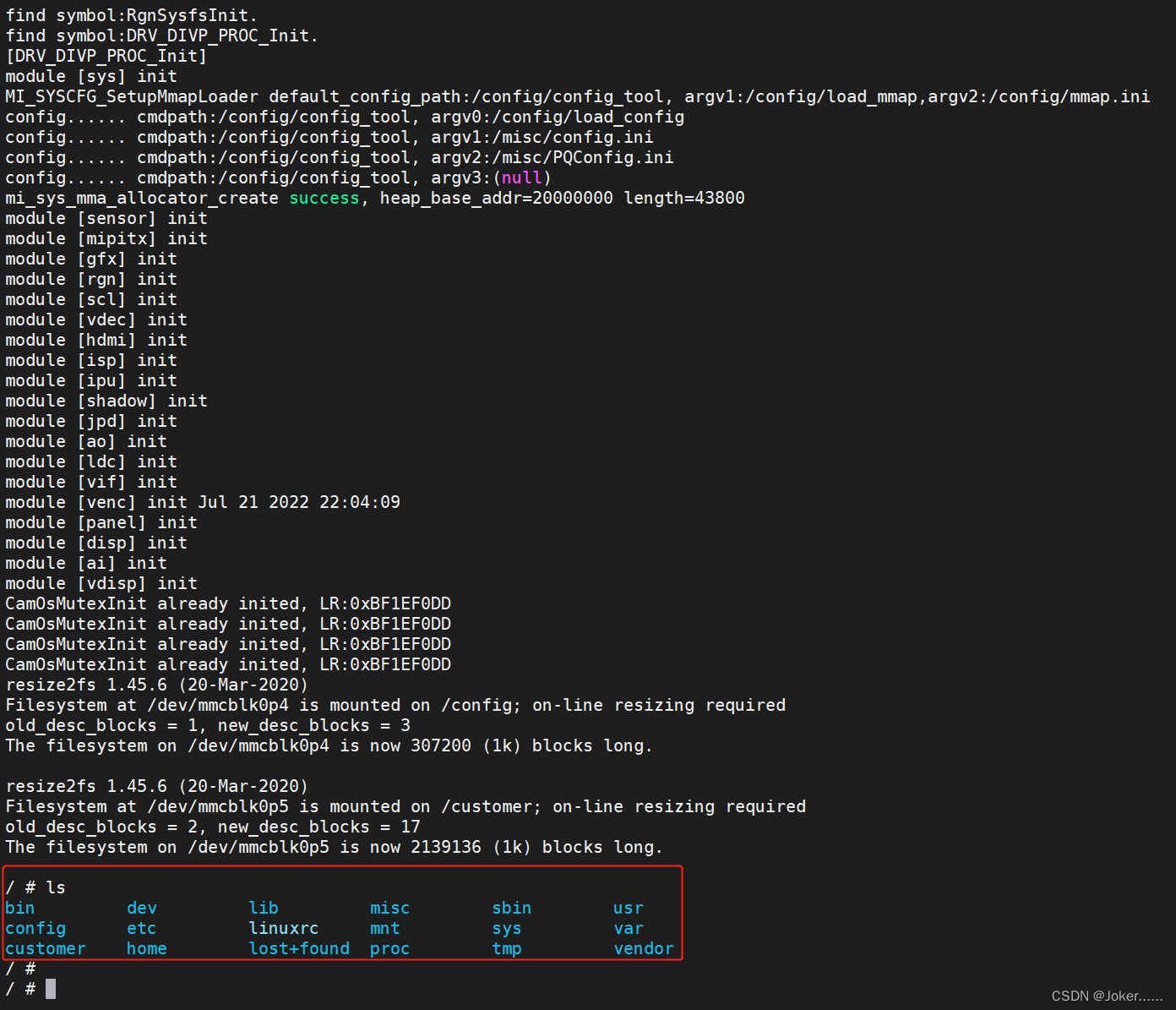Select the 'vendor' directory name
Screen dimensions: 1176x1010
click(x=644, y=948)
